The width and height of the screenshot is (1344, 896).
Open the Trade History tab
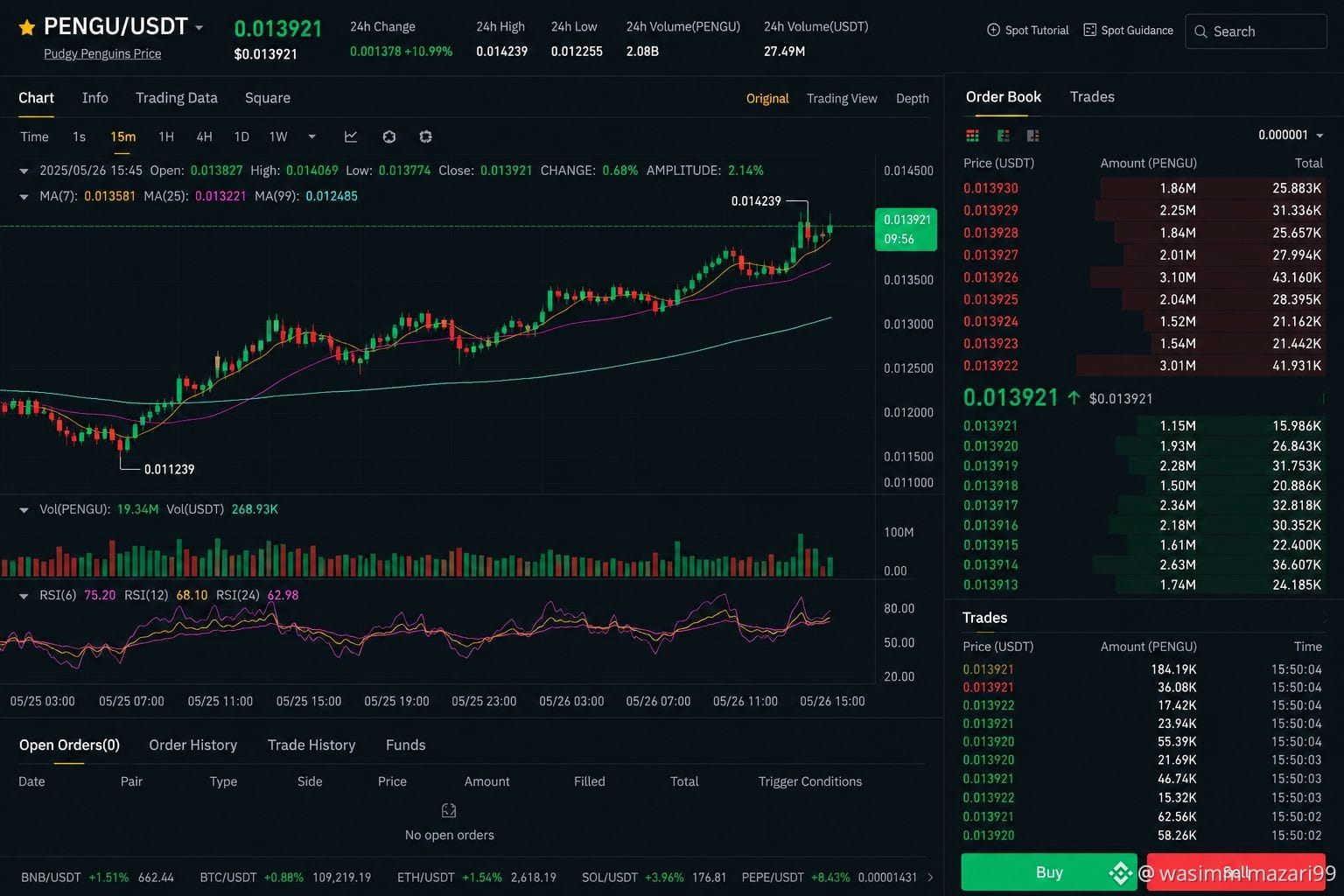(x=311, y=745)
